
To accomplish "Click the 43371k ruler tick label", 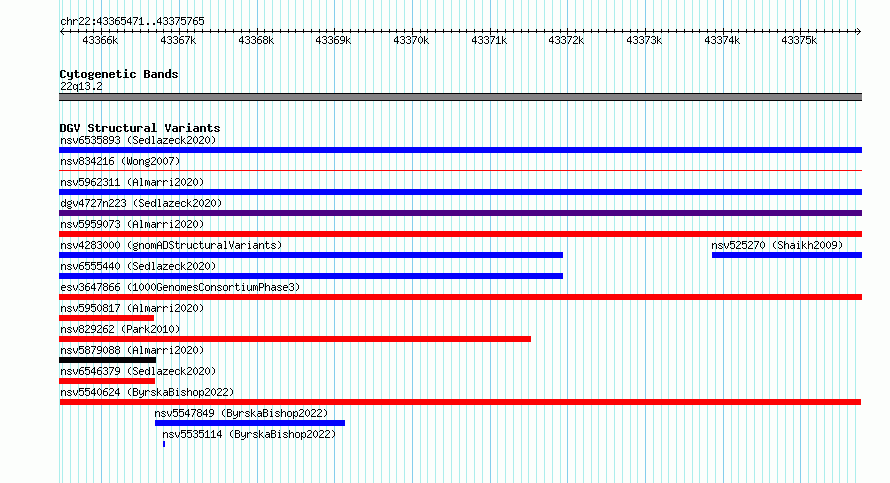I will coord(489,41).
